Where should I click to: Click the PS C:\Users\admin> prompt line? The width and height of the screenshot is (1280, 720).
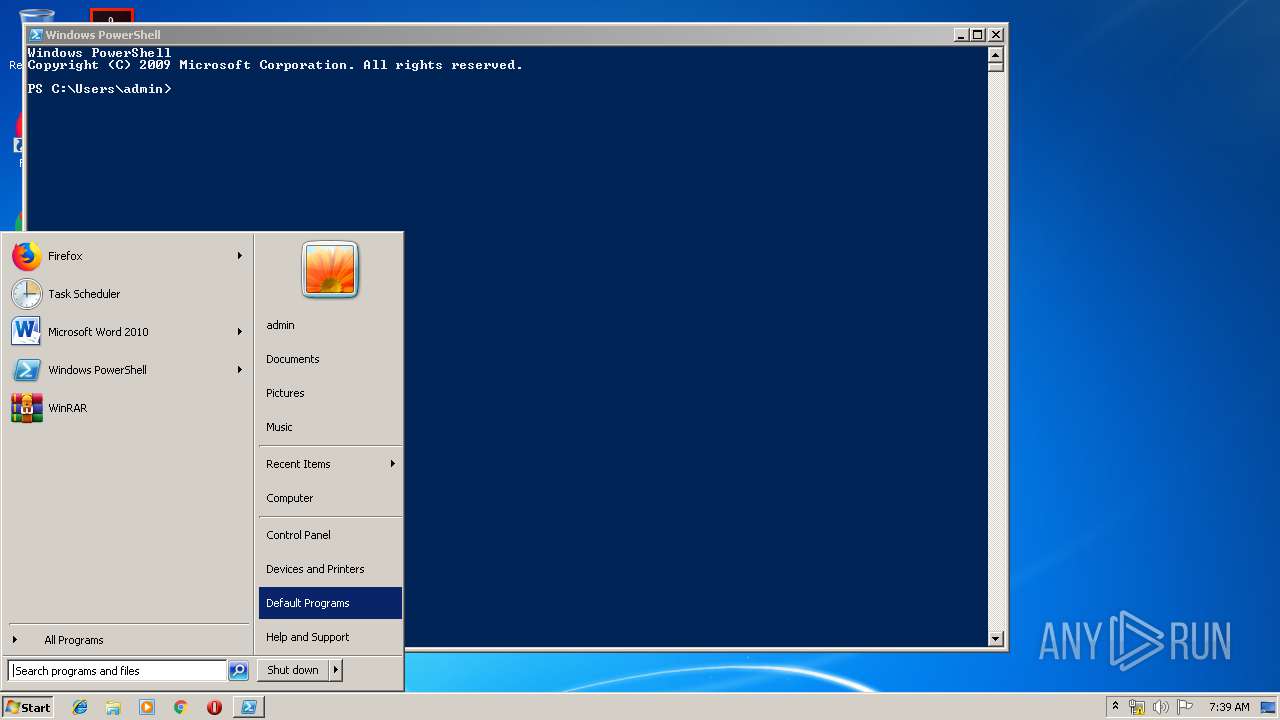(x=100, y=89)
